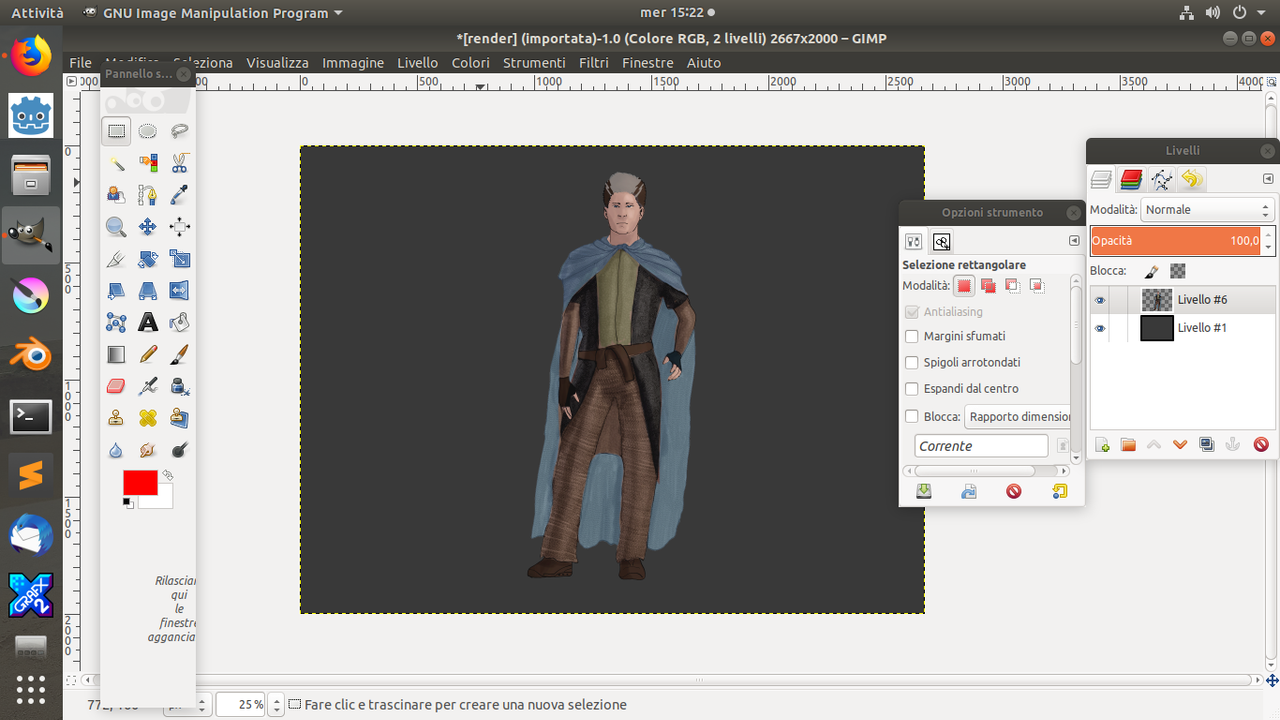Select the Alignment tool

180,227
